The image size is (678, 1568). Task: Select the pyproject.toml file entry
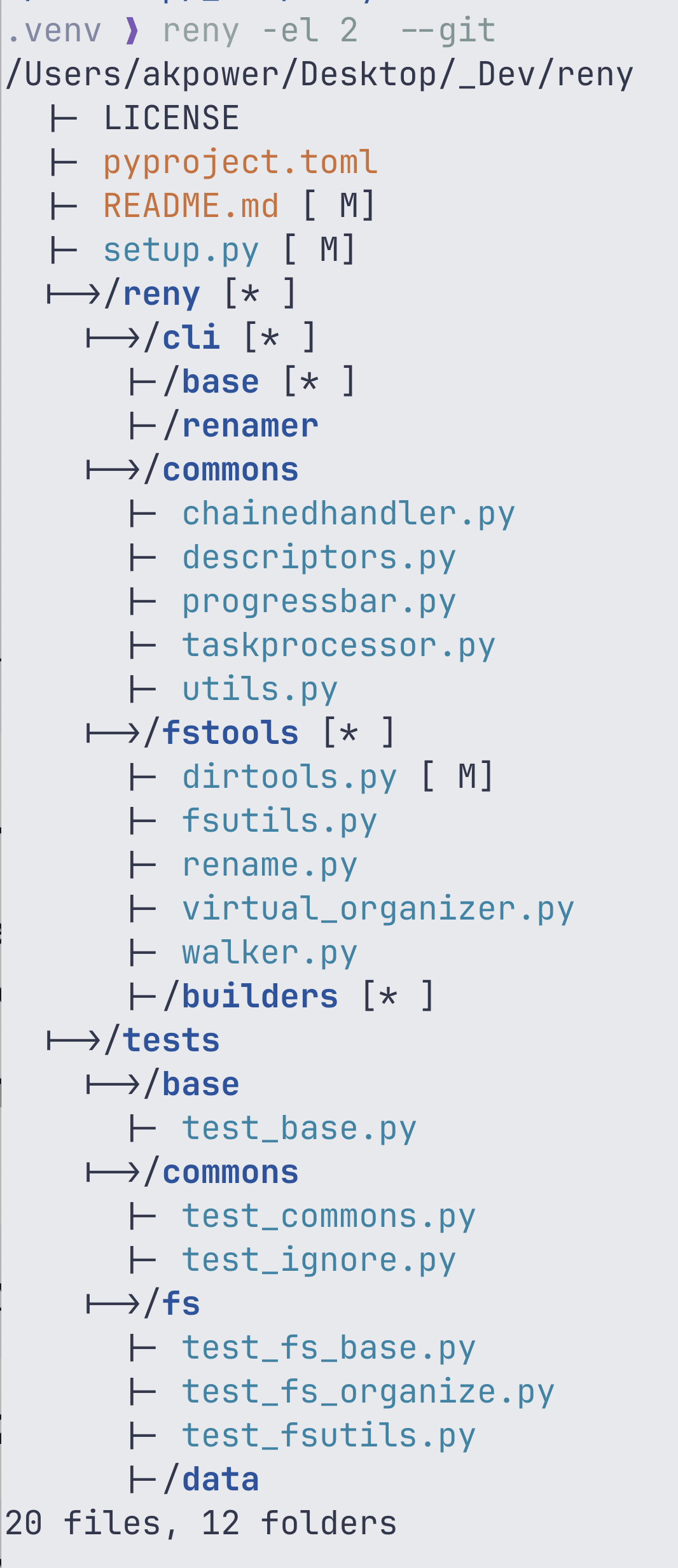[240, 163]
